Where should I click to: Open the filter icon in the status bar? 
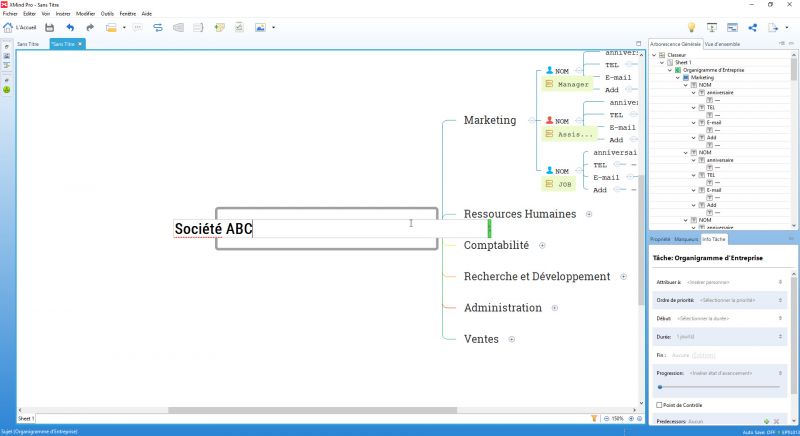(594, 418)
